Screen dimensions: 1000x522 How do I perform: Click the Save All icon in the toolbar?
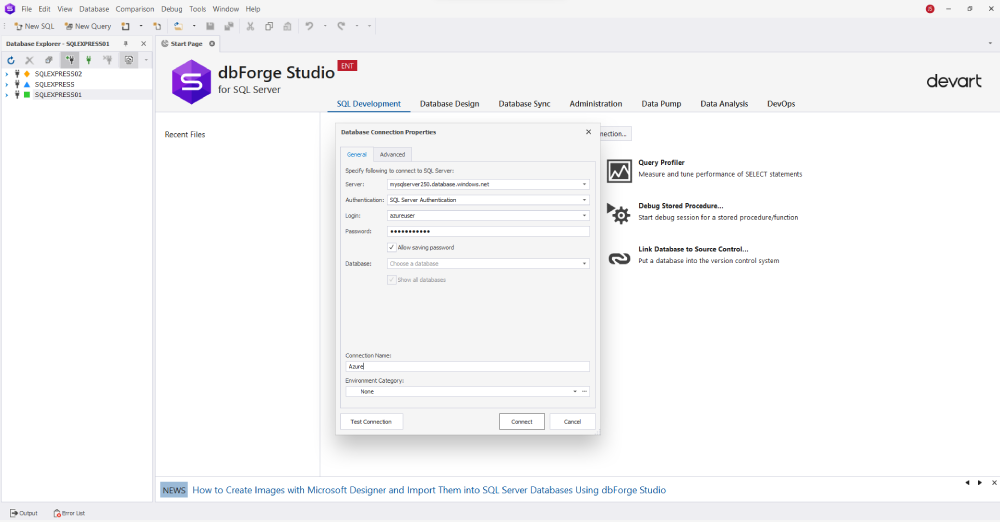228,26
